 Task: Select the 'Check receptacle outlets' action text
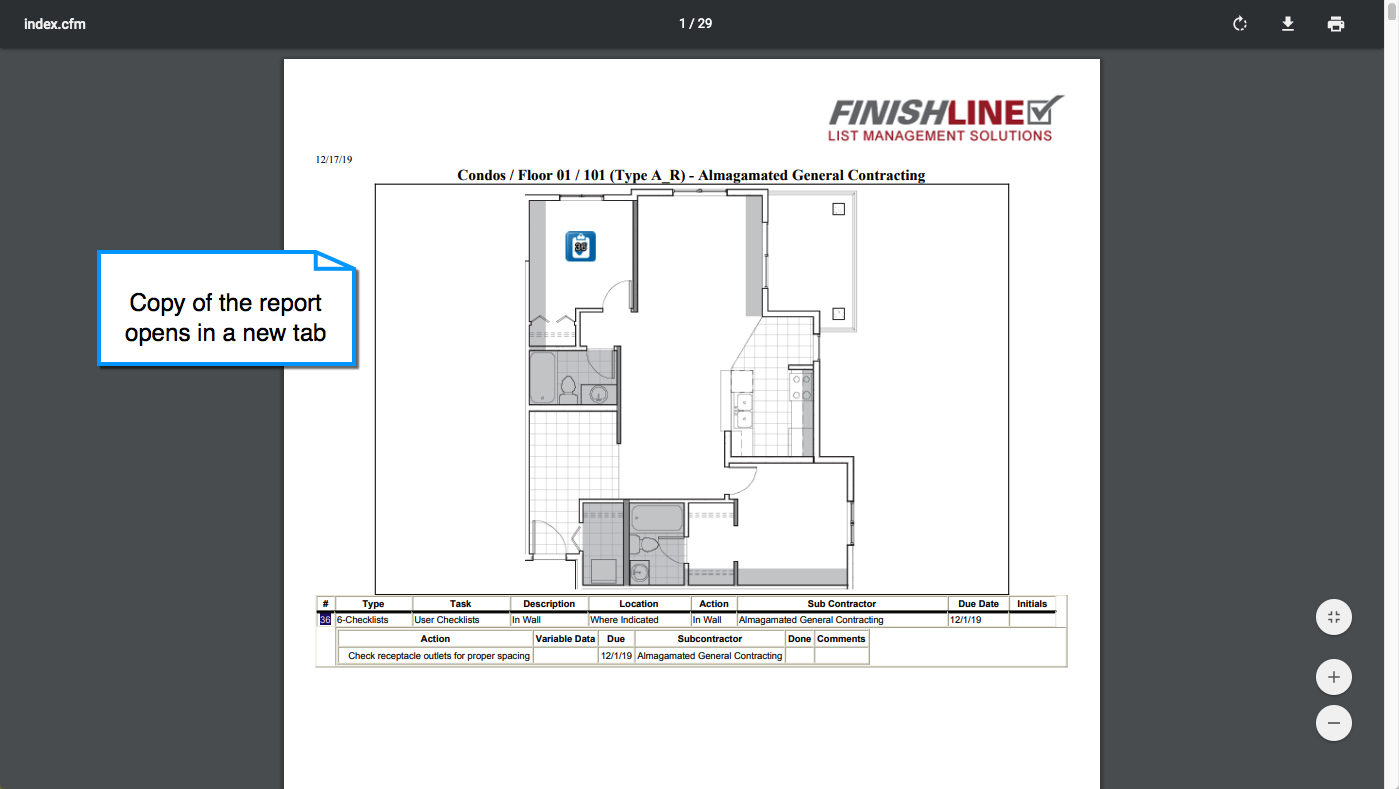(x=439, y=656)
